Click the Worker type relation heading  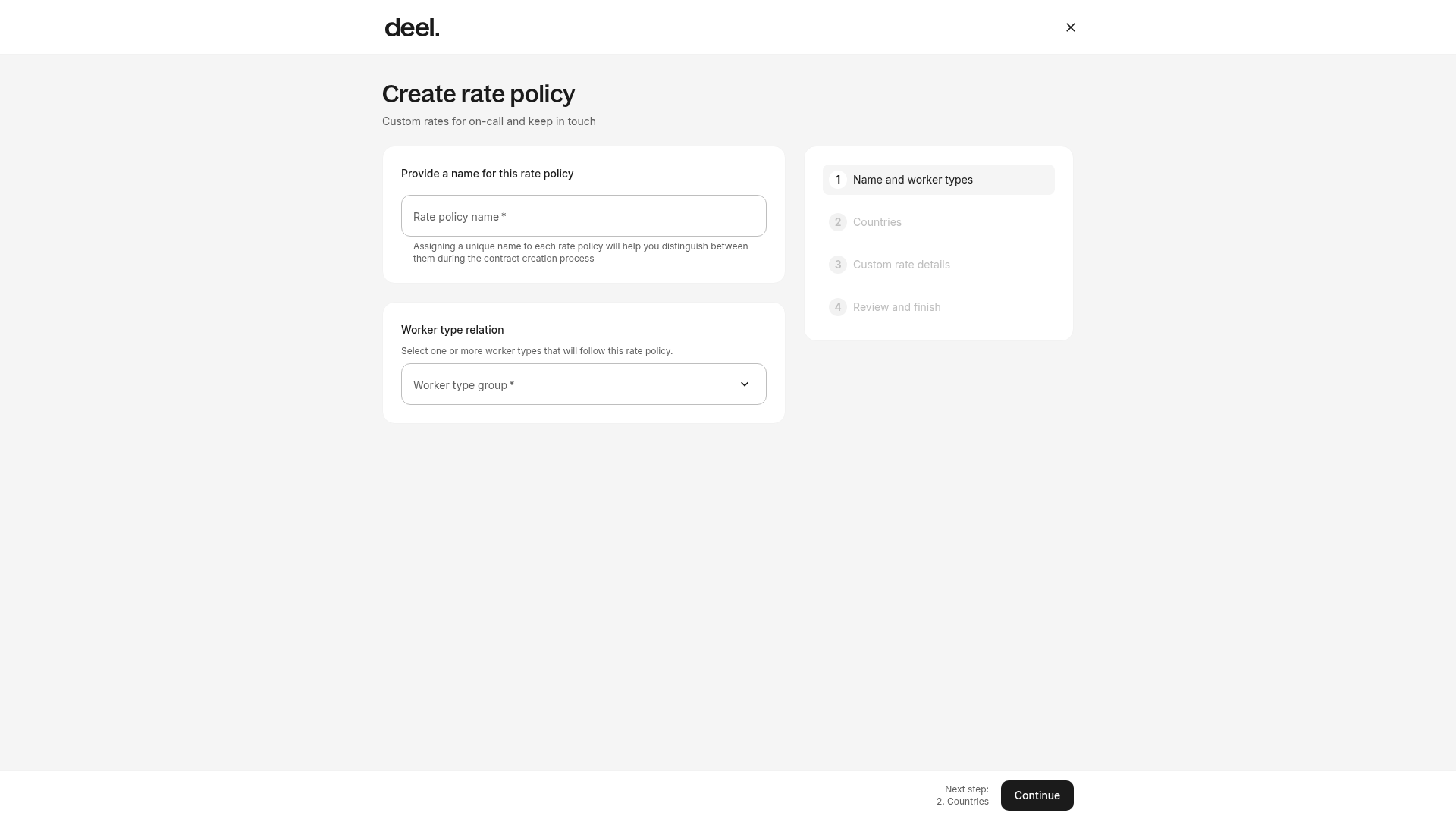452,330
